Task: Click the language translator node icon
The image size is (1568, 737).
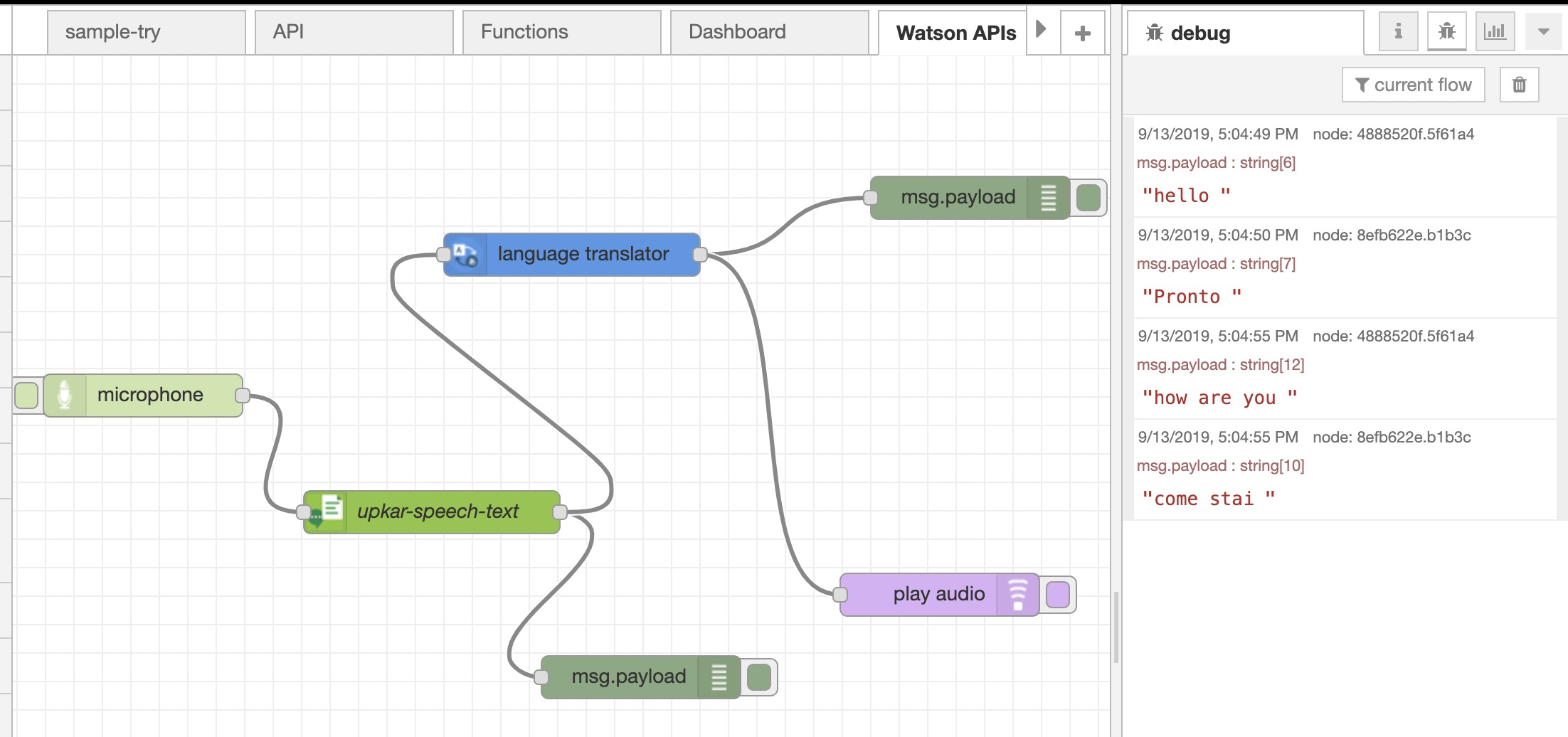Action: pyautogui.click(x=466, y=255)
